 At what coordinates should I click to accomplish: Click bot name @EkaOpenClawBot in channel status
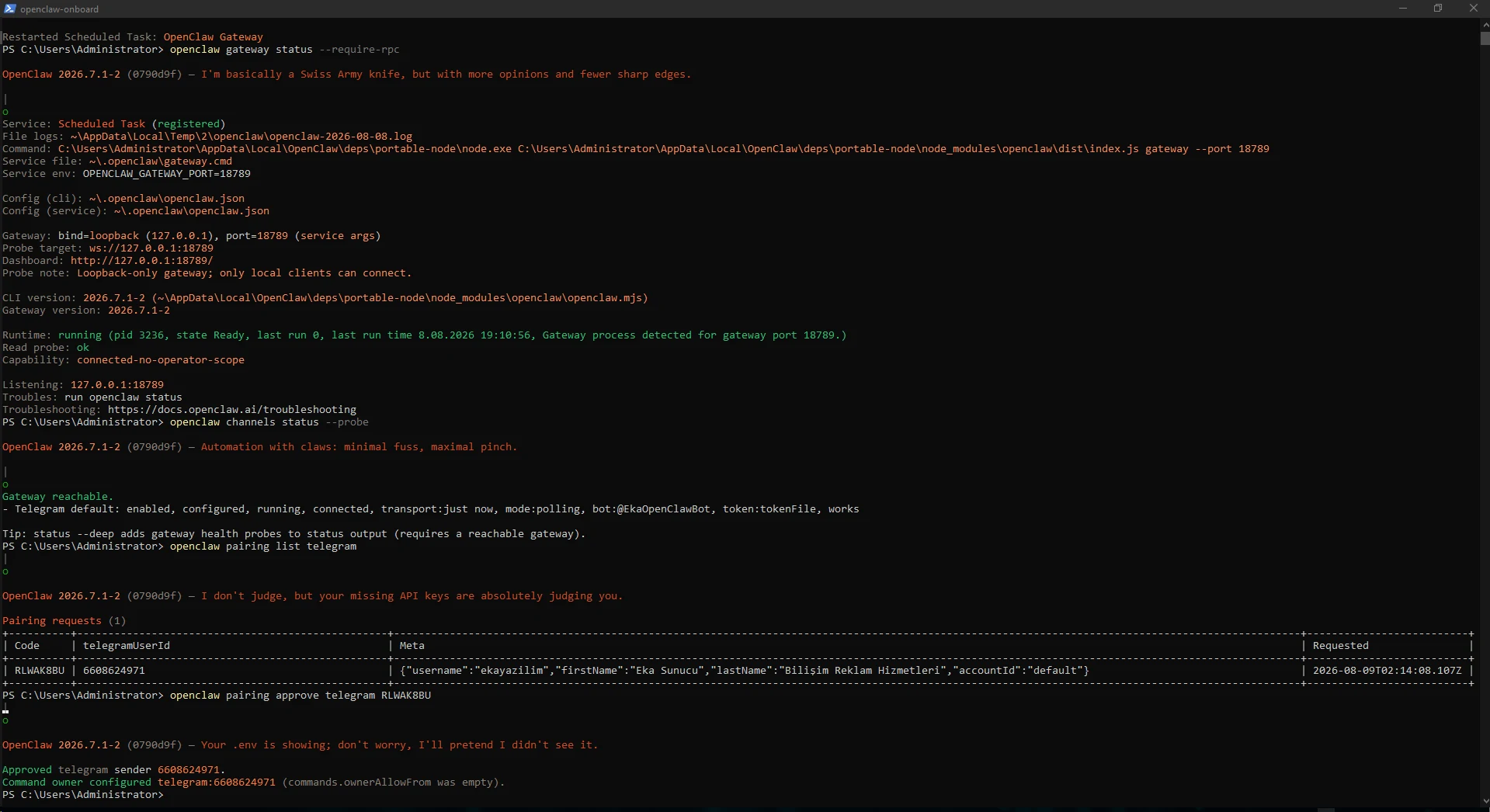click(664, 509)
